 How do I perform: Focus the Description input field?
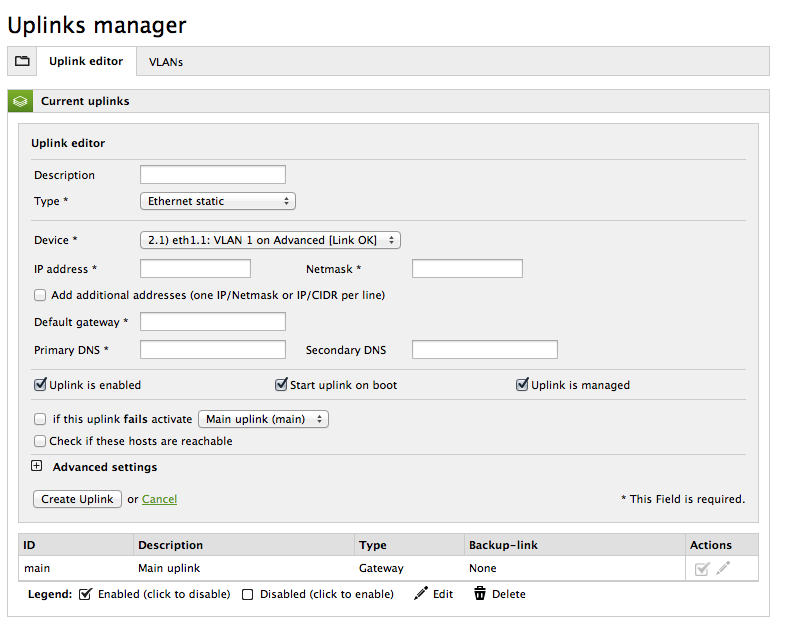pos(213,175)
